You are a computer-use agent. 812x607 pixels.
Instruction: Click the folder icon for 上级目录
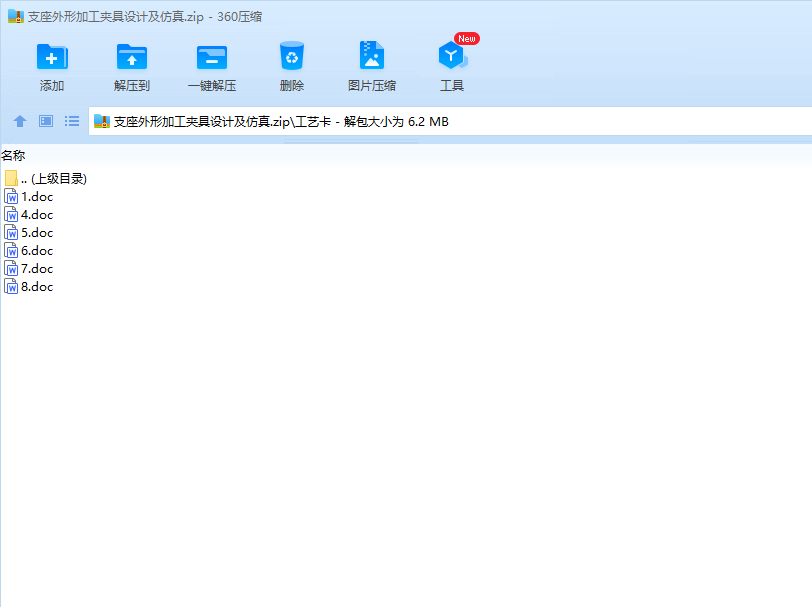point(11,178)
